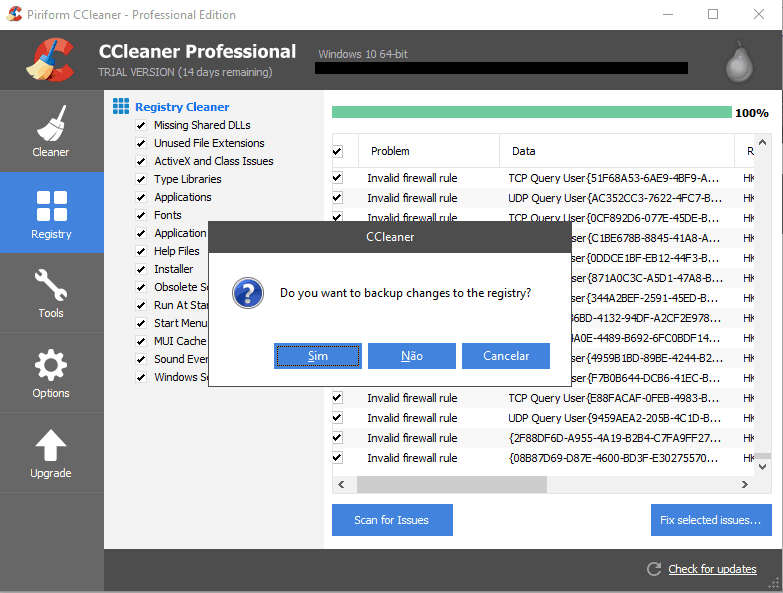Open the Cleaner section in sidebar
783x593 pixels.
click(51, 131)
